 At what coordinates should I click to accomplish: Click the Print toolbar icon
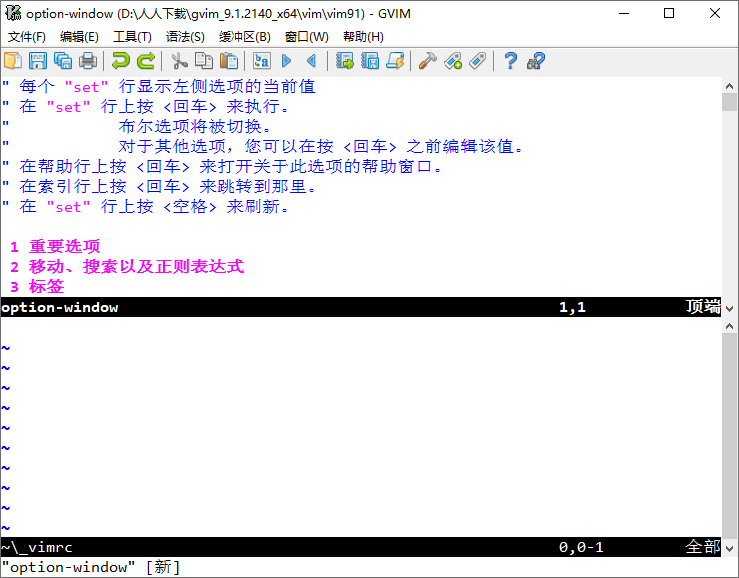(88, 61)
